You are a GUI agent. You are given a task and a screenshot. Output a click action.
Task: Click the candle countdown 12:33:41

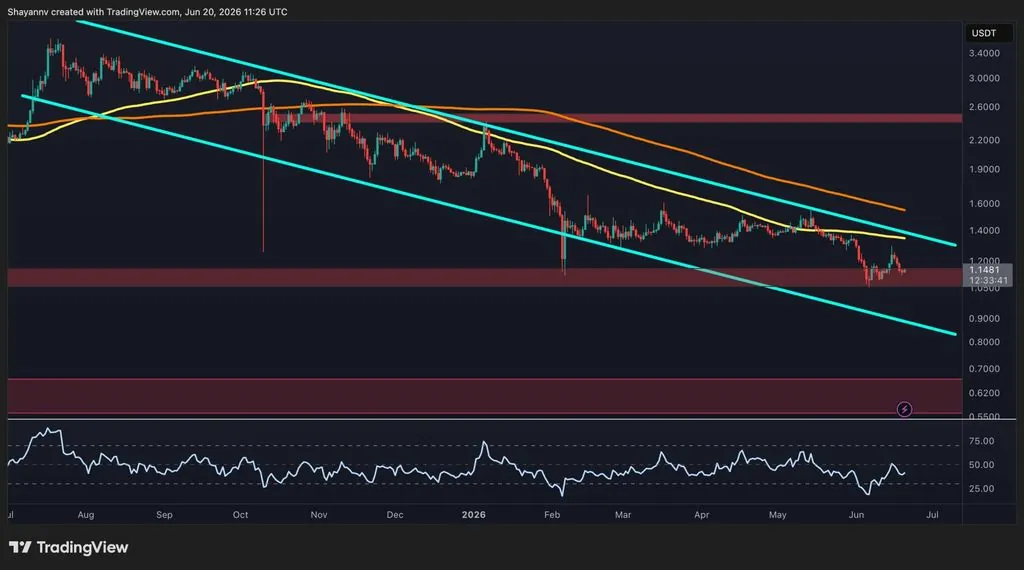point(988,280)
